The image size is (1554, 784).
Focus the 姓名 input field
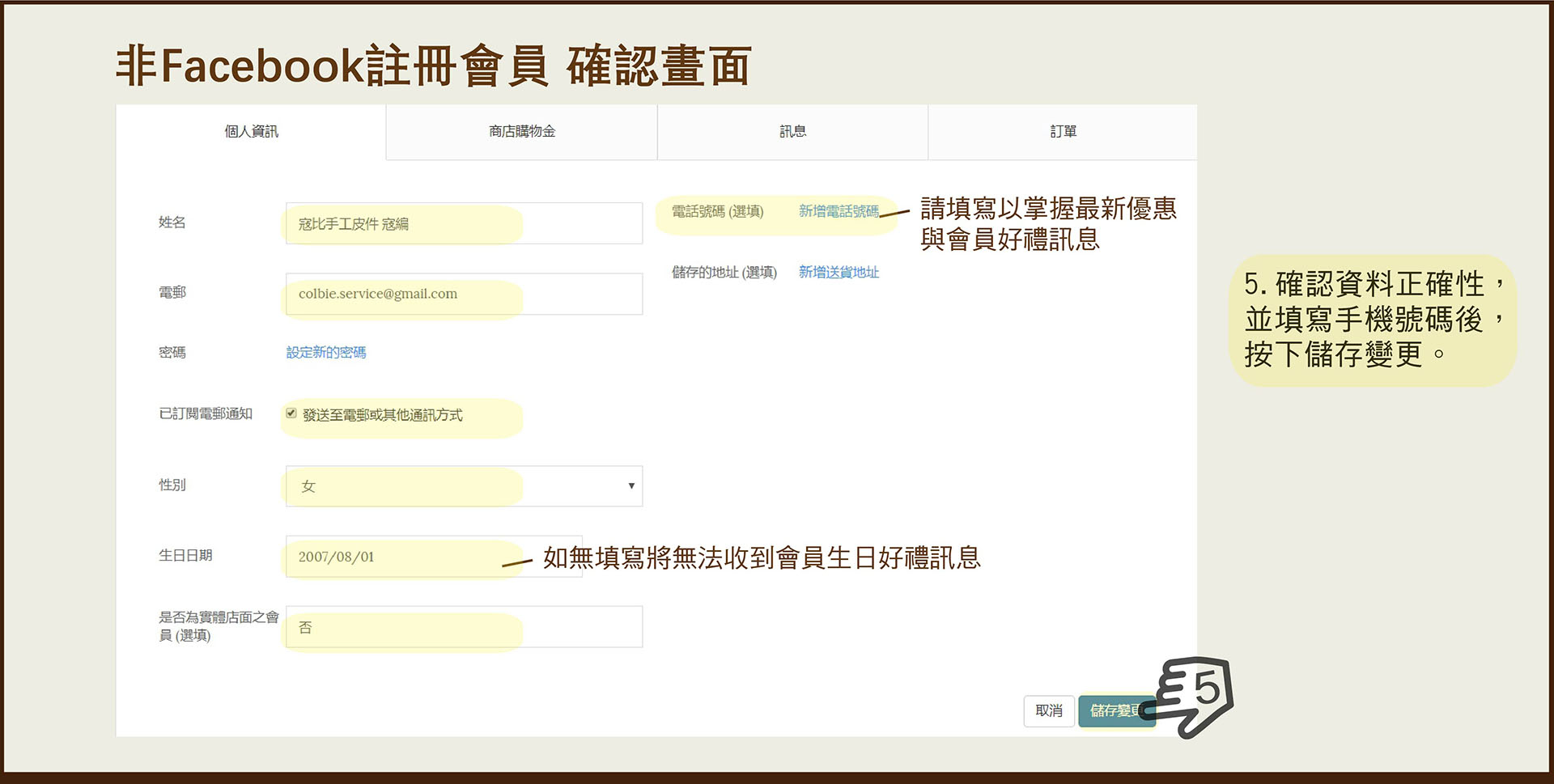click(464, 224)
